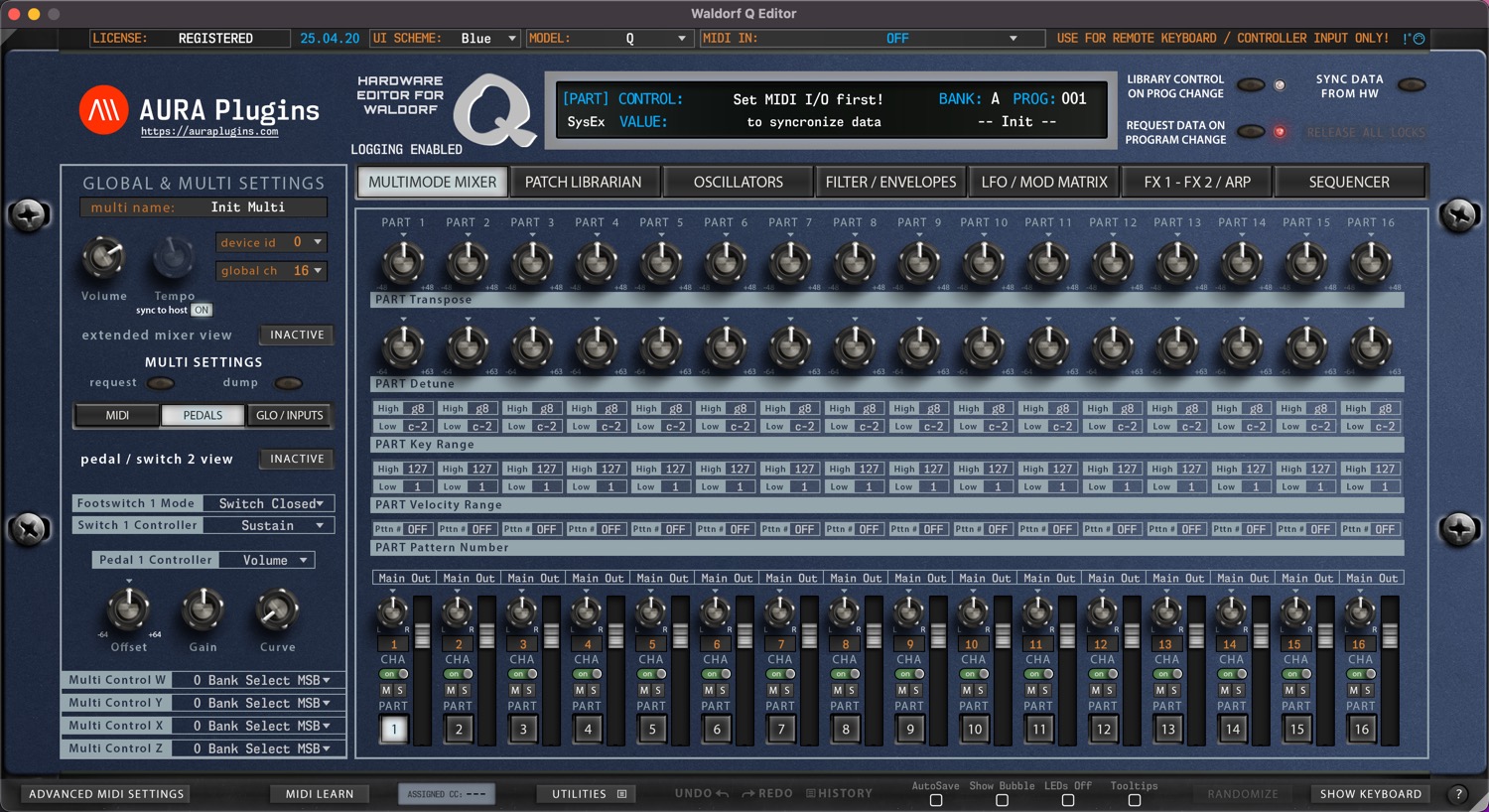Enable the Show Bubble checkbox

tap(1002, 800)
